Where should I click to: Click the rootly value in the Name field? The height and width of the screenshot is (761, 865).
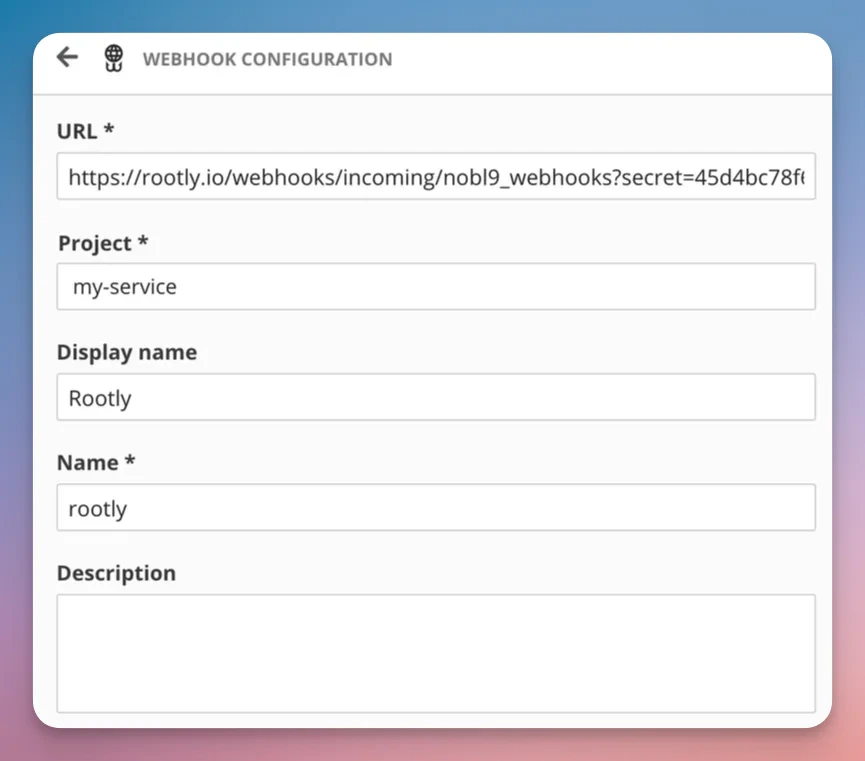[97, 508]
